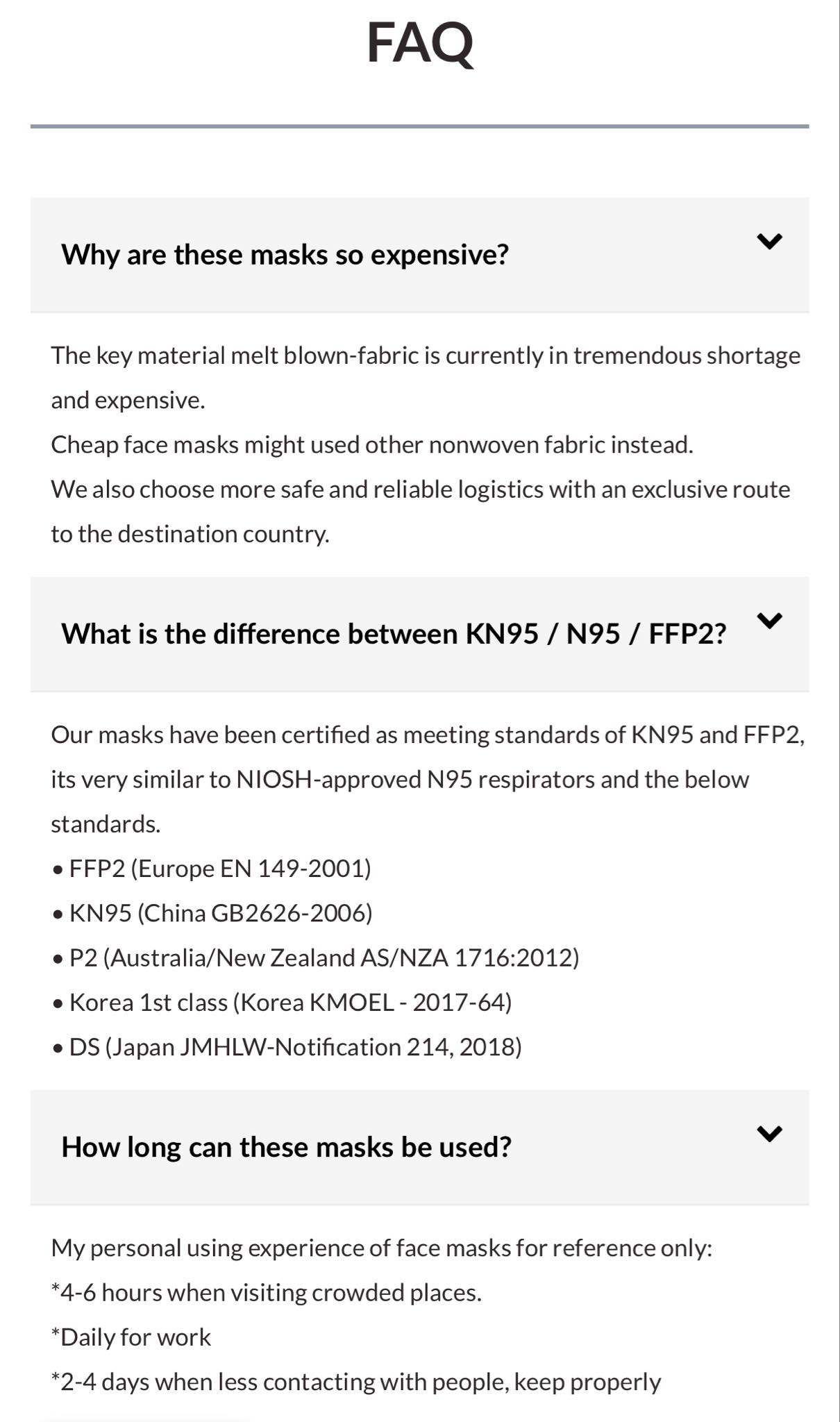Click the '*Daily for work' line

[131, 1337]
